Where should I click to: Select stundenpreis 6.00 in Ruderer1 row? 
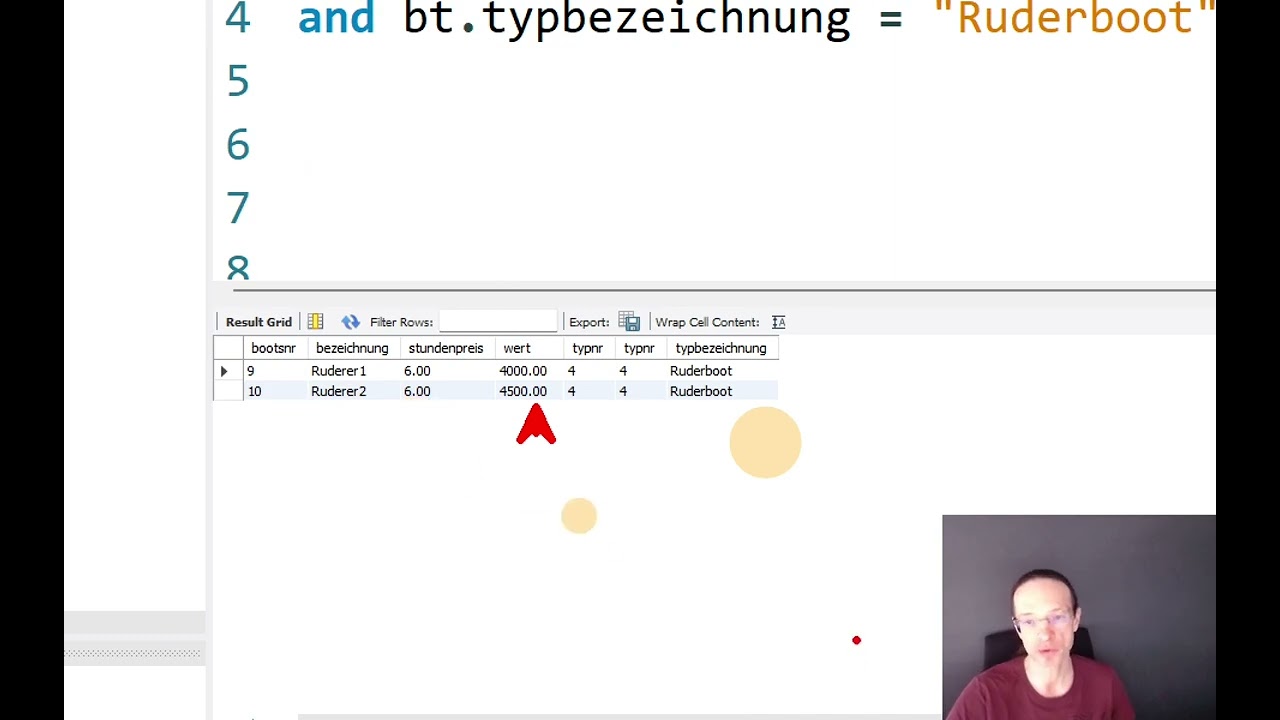click(446, 371)
